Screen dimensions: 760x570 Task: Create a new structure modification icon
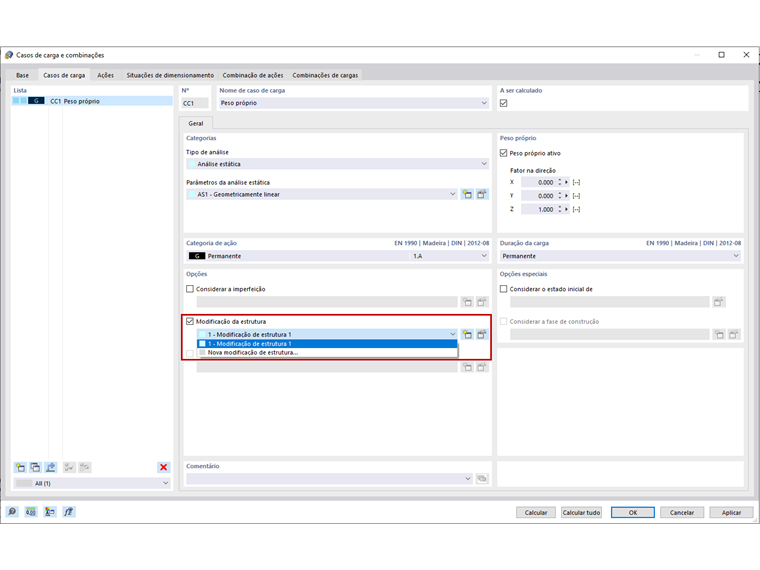[x=467, y=334]
